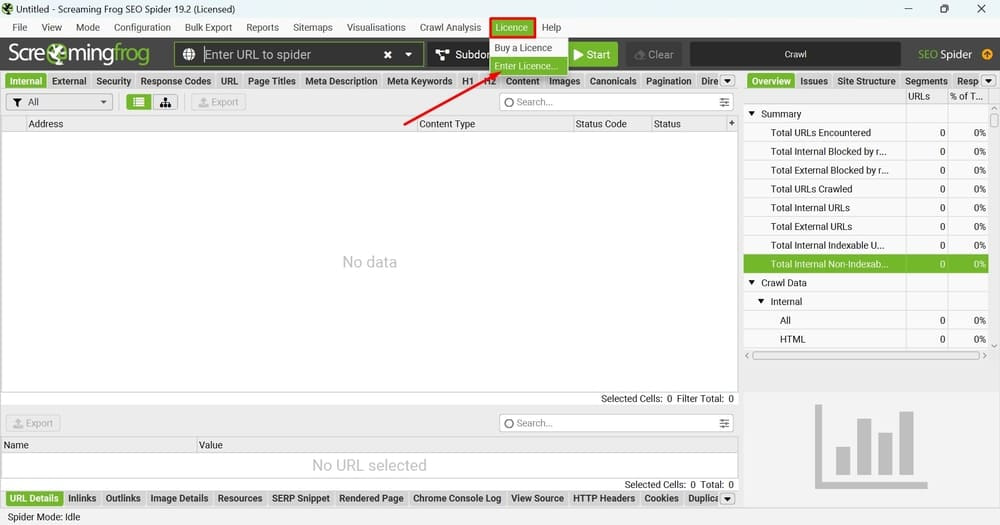
Task: Open the Segments tab
Action: pyautogui.click(x=926, y=81)
